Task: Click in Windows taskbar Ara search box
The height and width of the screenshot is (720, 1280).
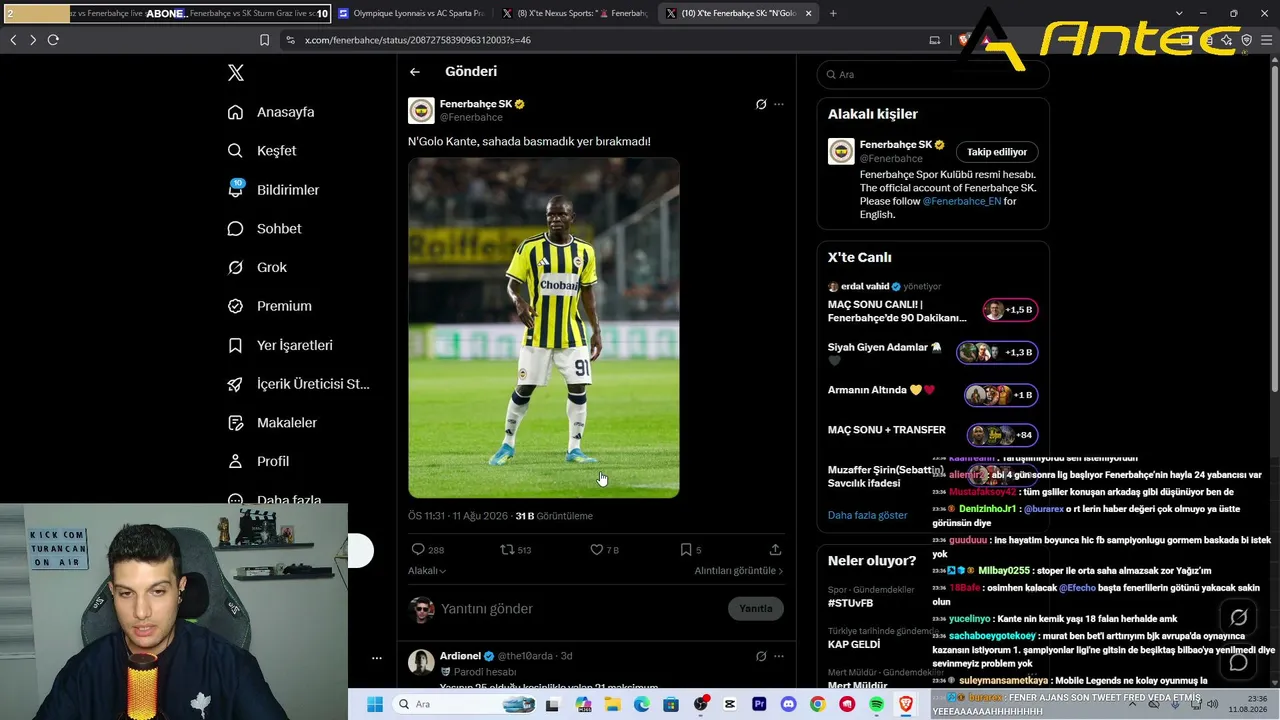Action: pos(465,704)
